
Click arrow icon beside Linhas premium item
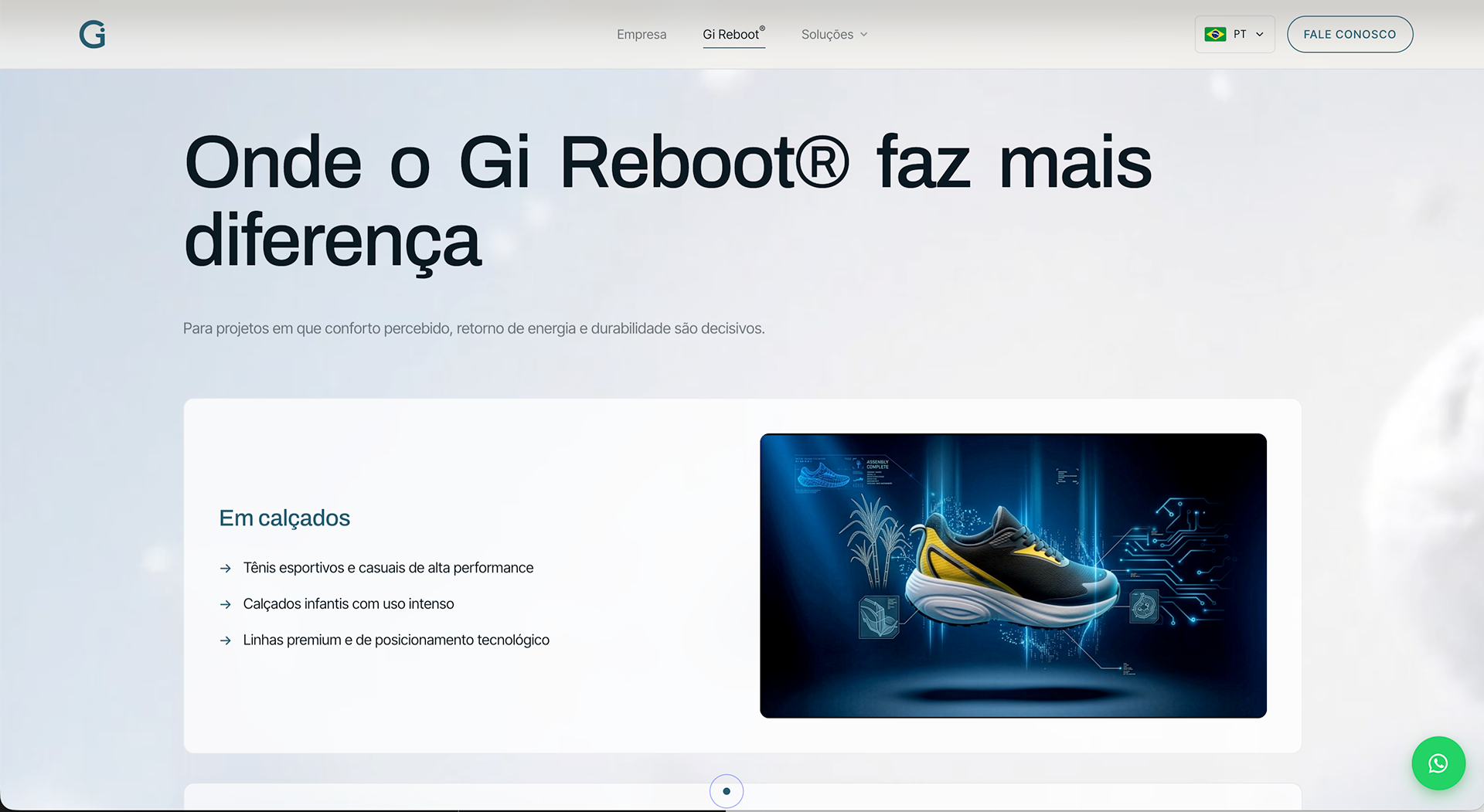click(226, 640)
